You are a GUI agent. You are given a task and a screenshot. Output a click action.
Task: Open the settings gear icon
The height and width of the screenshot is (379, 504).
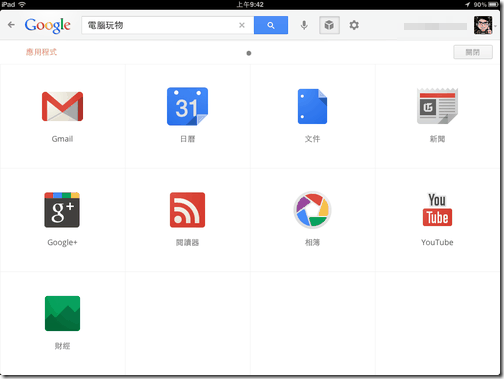tap(354, 25)
